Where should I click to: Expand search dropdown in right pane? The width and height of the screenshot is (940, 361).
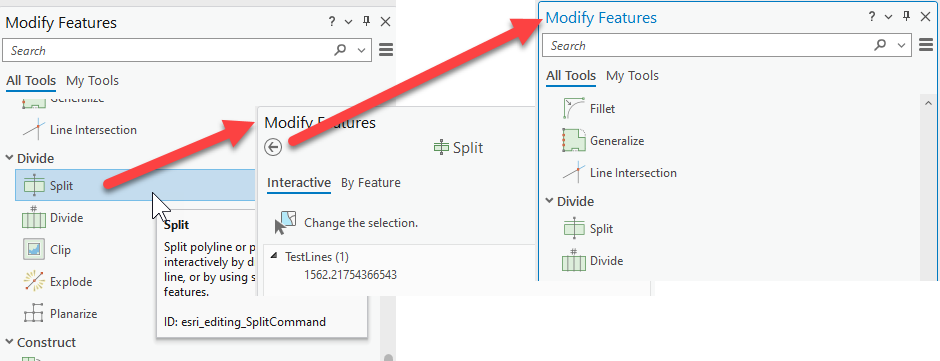901,46
